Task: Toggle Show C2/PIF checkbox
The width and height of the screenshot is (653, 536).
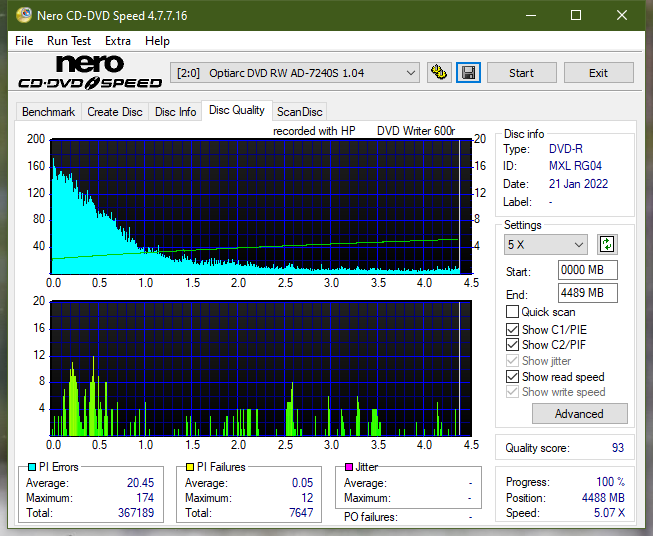Action: click(x=512, y=345)
